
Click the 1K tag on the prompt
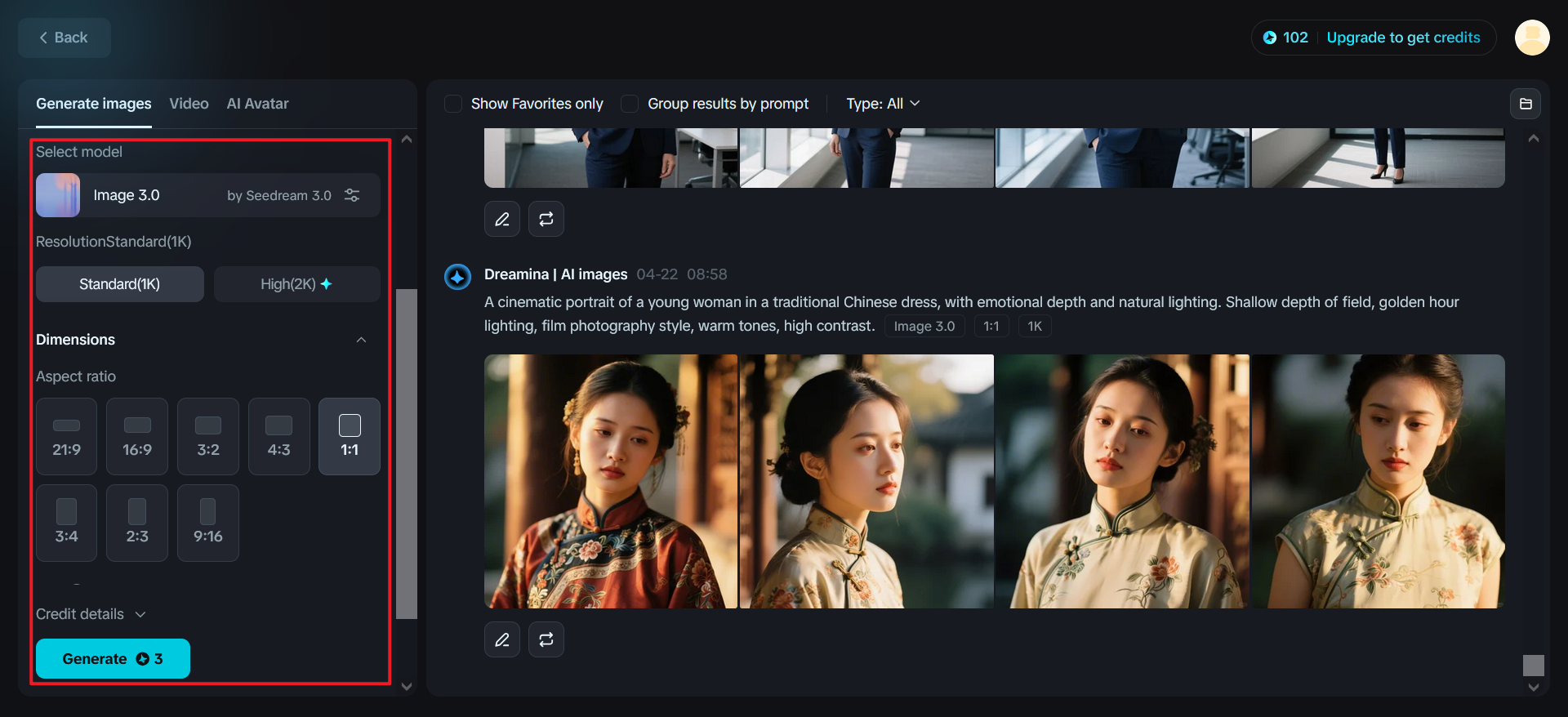(x=1035, y=326)
